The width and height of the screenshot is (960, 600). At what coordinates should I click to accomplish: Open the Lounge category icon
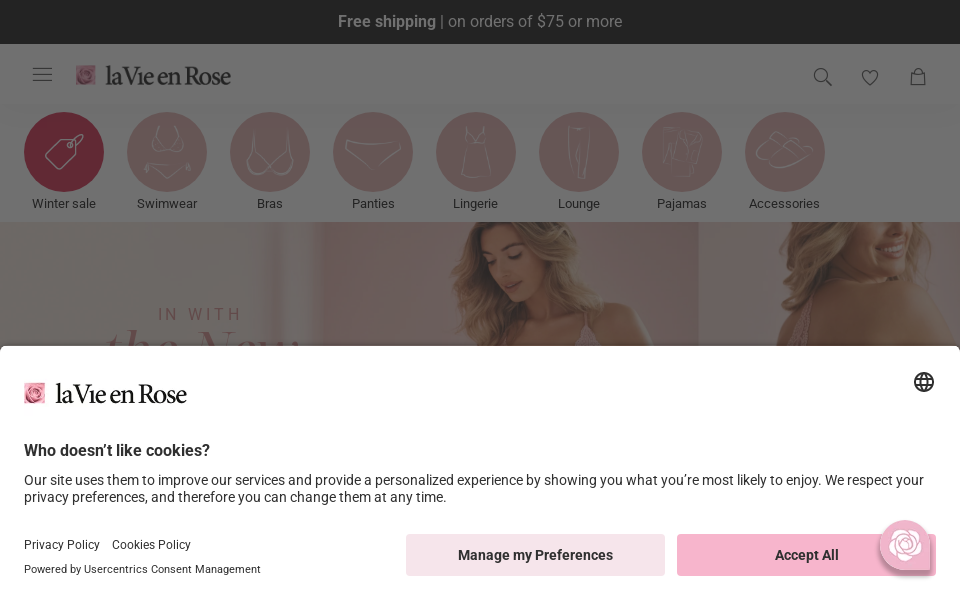coord(579,152)
